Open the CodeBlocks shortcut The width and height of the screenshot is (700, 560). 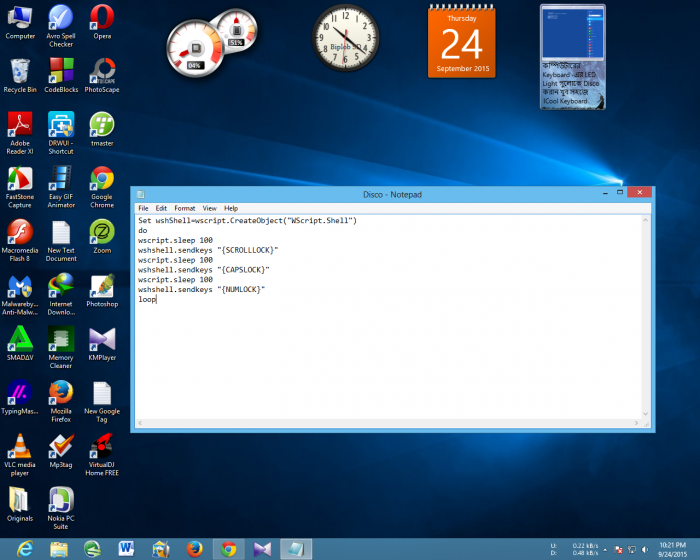point(61,76)
